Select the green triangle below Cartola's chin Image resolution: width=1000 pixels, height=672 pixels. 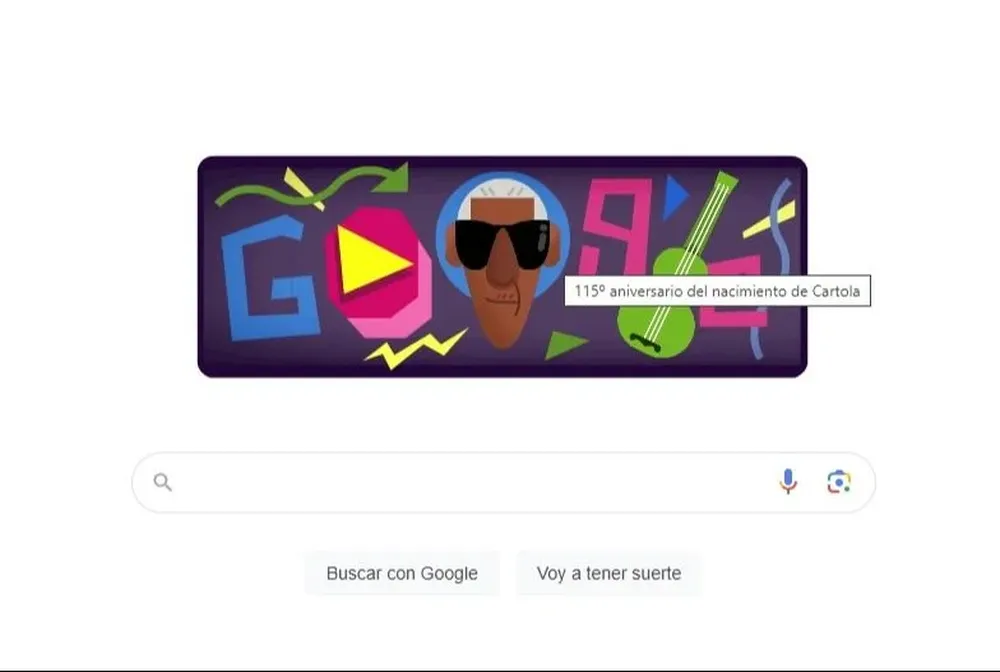[x=564, y=345]
